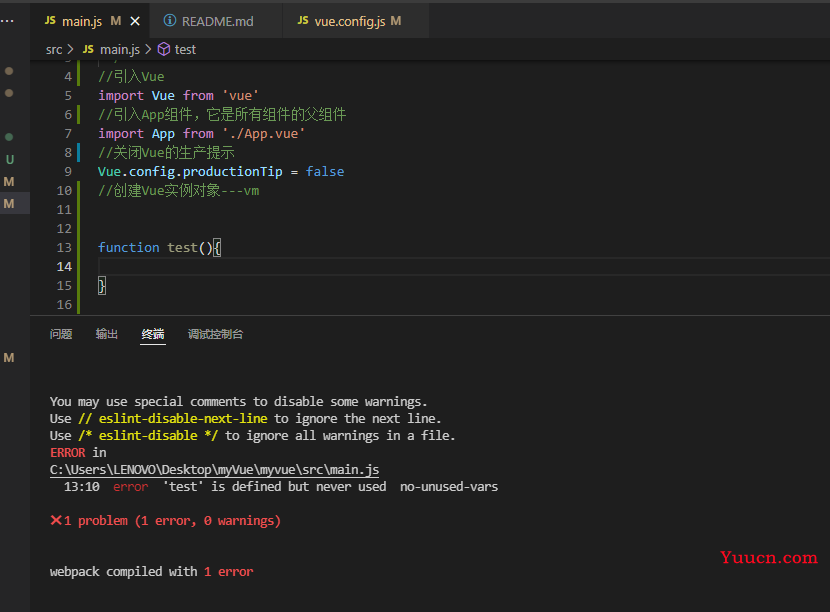This screenshot has width=830, height=612.
Task: Click main.js in the breadcrumb
Action: tap(120, 50)
